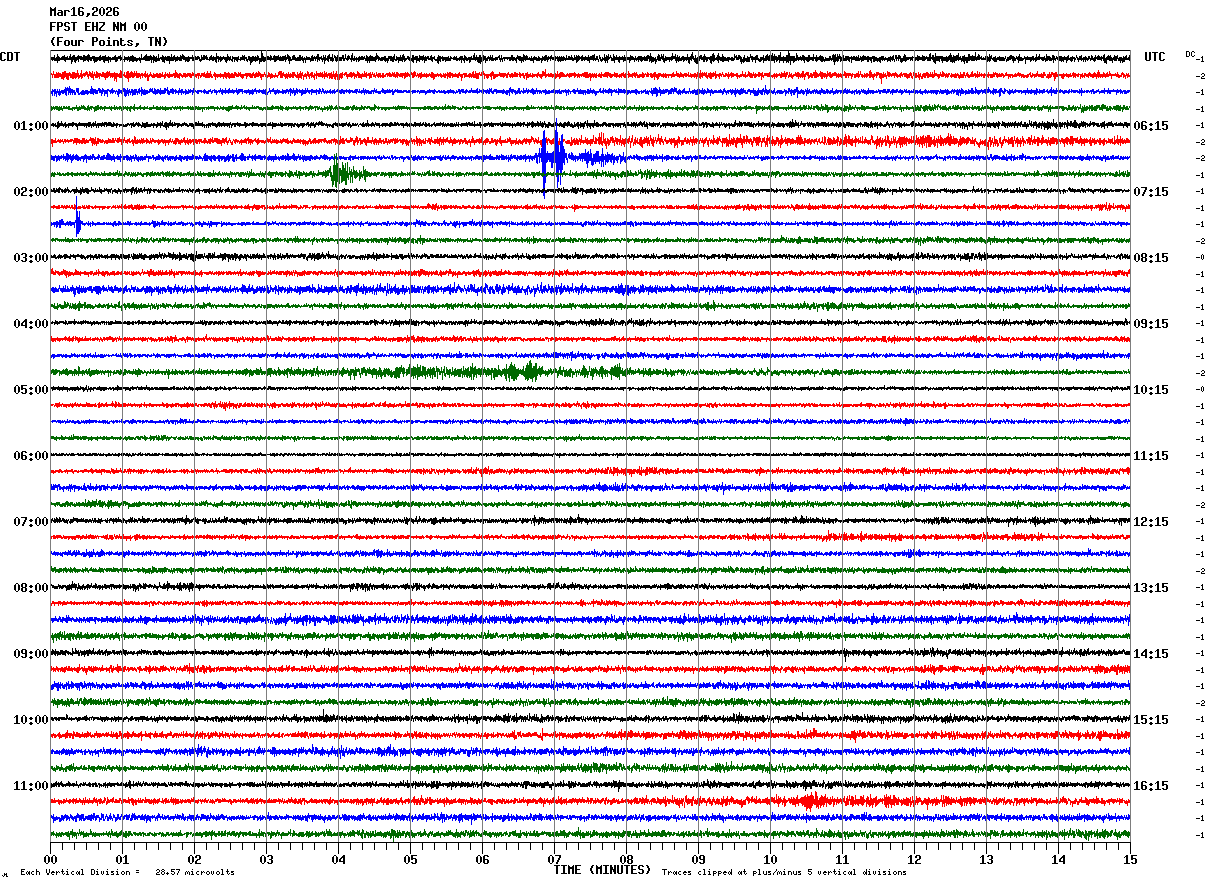The width and height of the screenshot is (1210, 886).
Task: Click the minute "05" x-axis tick label
Action: point(410,859)
